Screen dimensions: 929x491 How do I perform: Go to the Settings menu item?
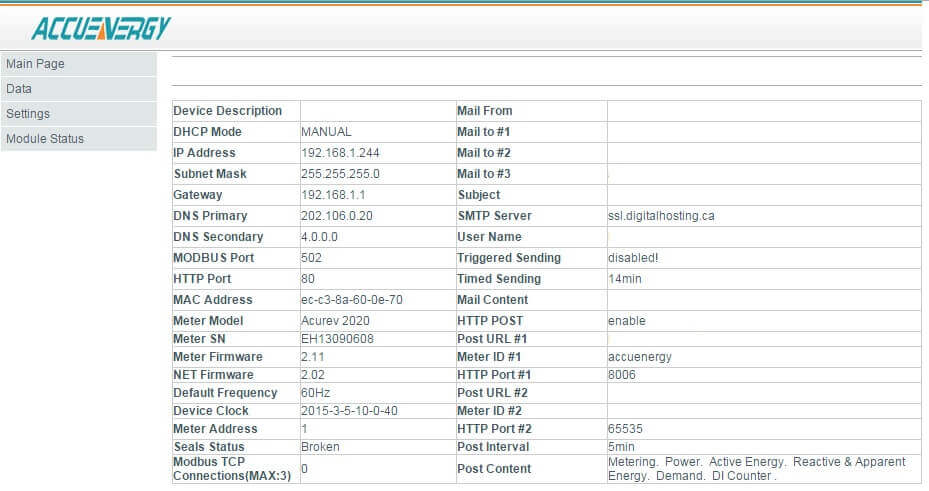tap(28, 114)
